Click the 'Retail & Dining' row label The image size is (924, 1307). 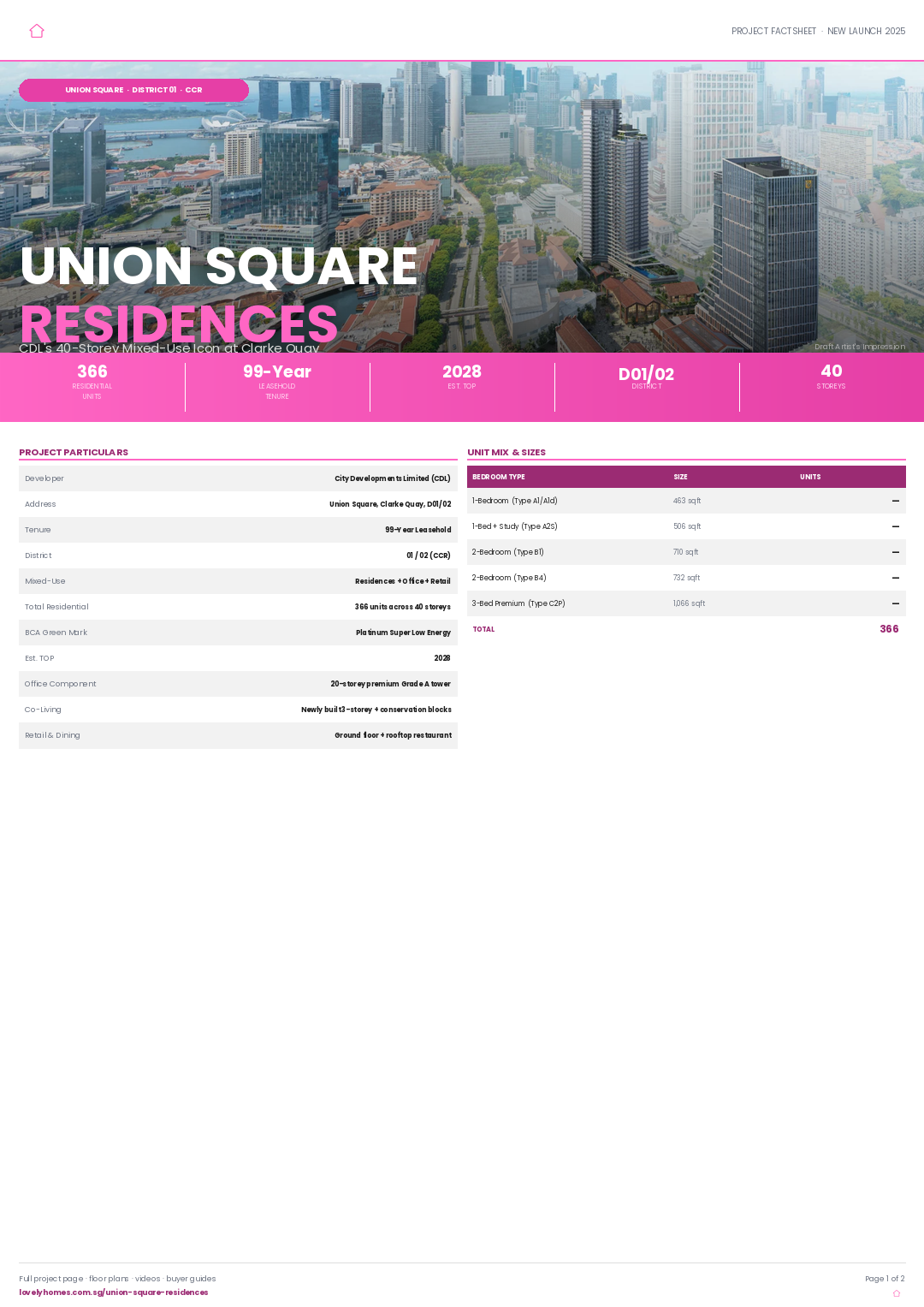click(x=52, y=735)
